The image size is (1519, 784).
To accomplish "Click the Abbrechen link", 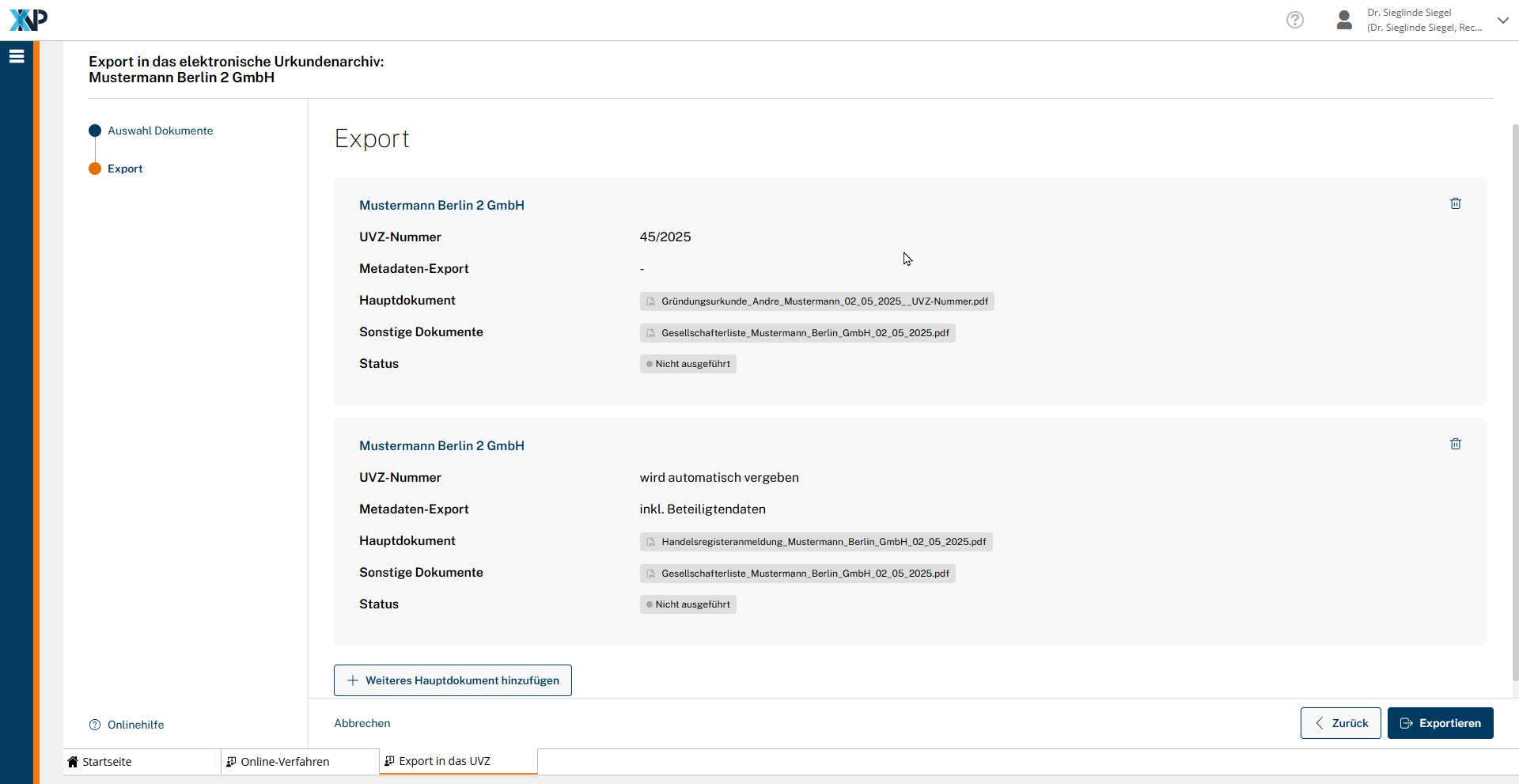I will (x=362, y=723).
